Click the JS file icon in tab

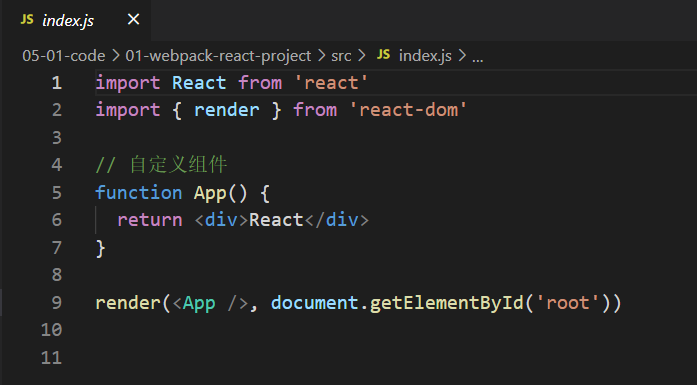[27, 20]
